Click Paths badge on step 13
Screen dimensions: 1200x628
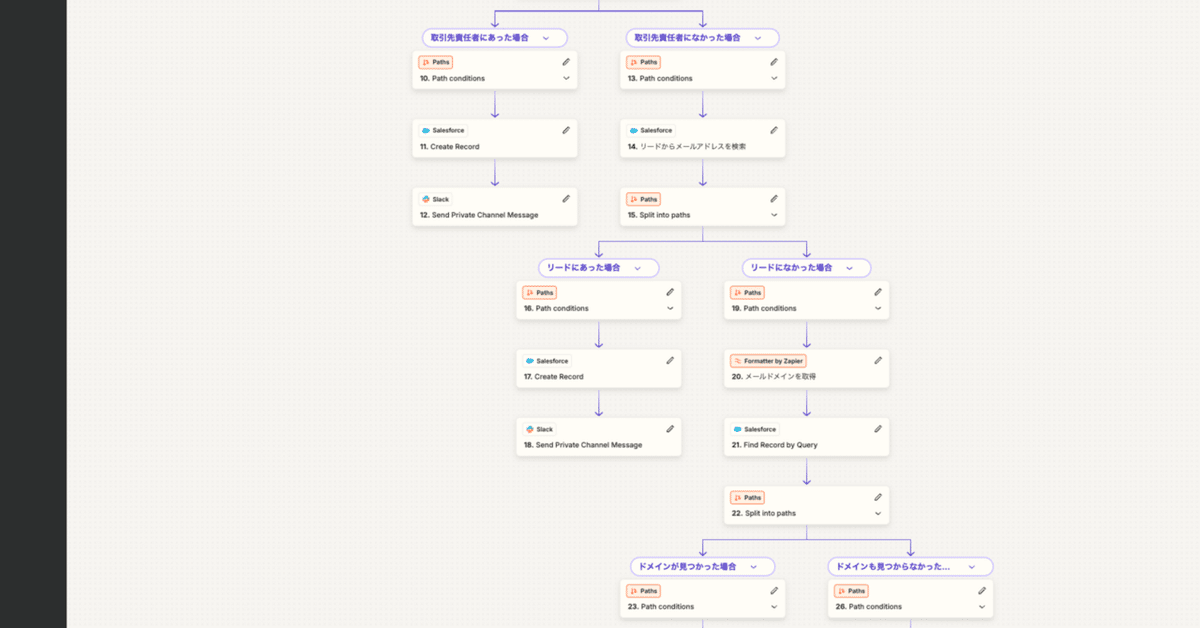[x=644, y=62]
